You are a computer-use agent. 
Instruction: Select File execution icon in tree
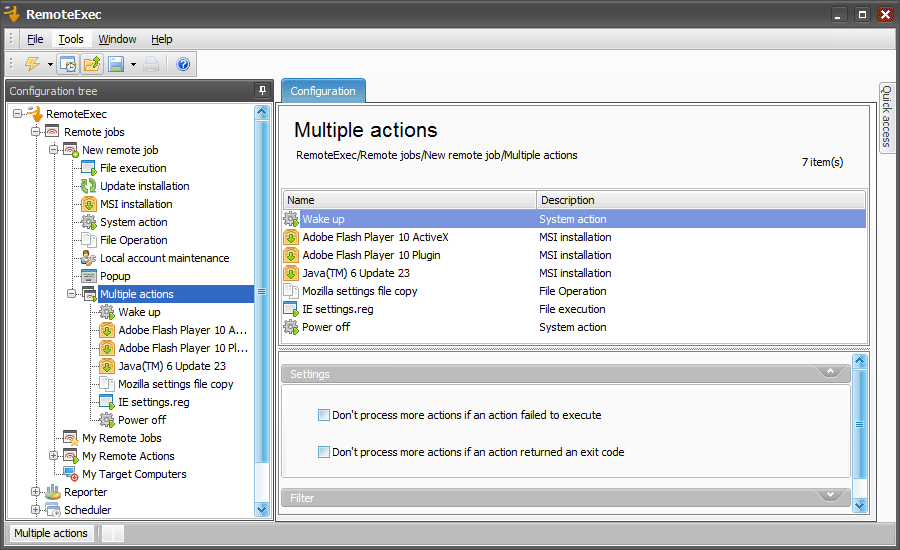click(x=89, y=168)
